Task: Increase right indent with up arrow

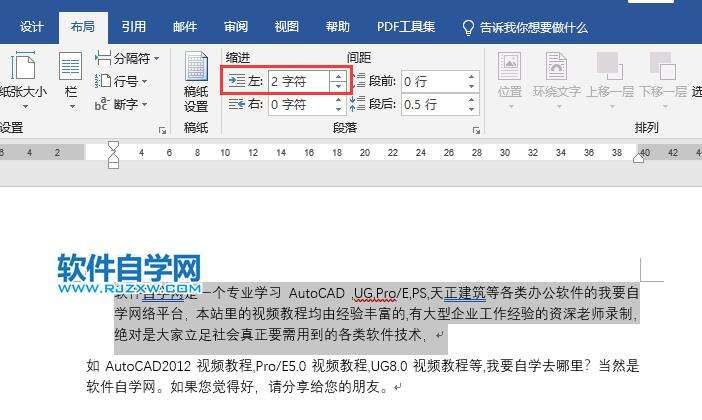Action: pos(338,100)
